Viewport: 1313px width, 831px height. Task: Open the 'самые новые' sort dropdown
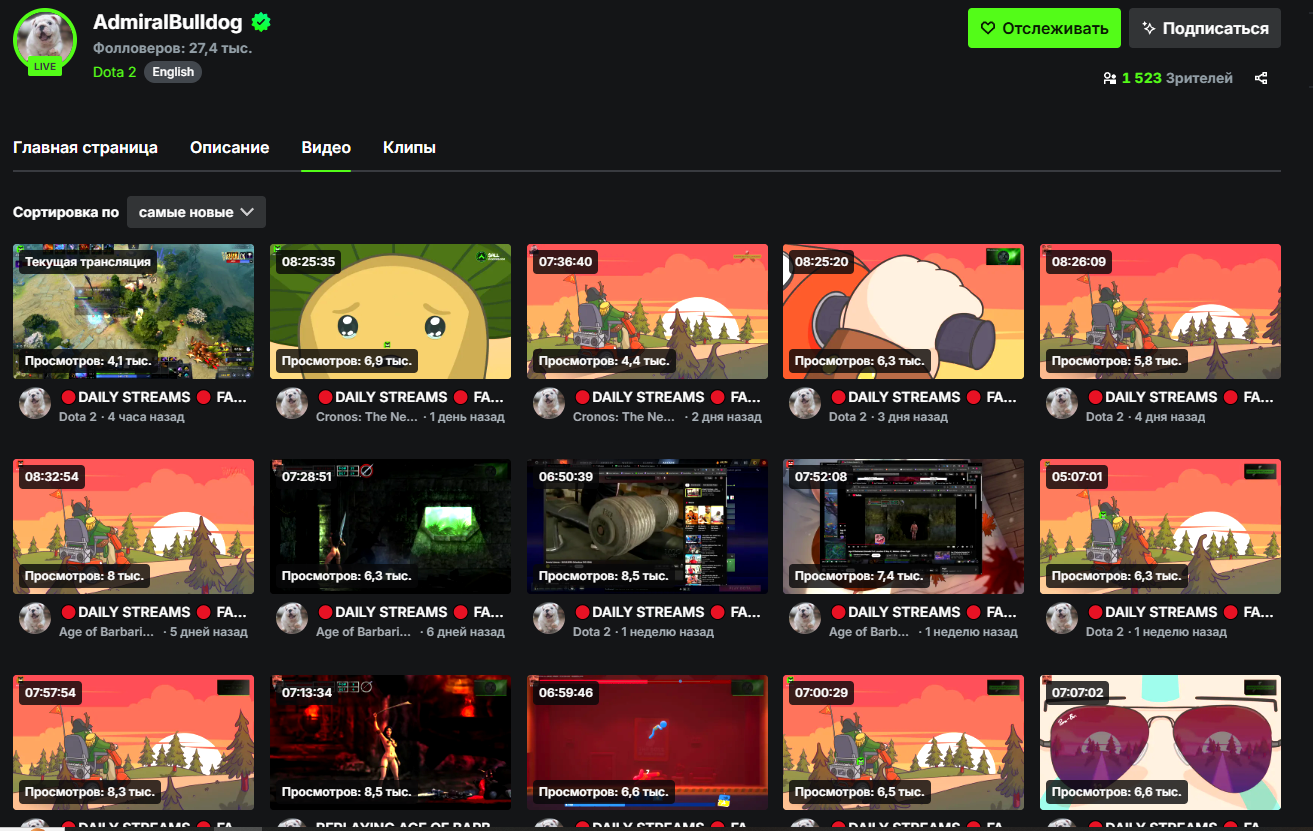[x=196, y=212]
